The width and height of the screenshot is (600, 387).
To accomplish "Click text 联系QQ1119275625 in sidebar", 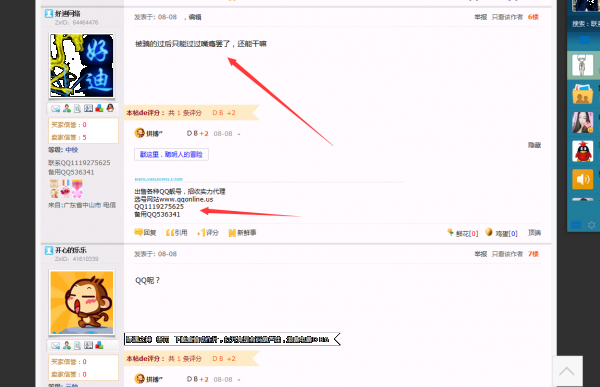I will pyautogui.click(x=79, y=163).
